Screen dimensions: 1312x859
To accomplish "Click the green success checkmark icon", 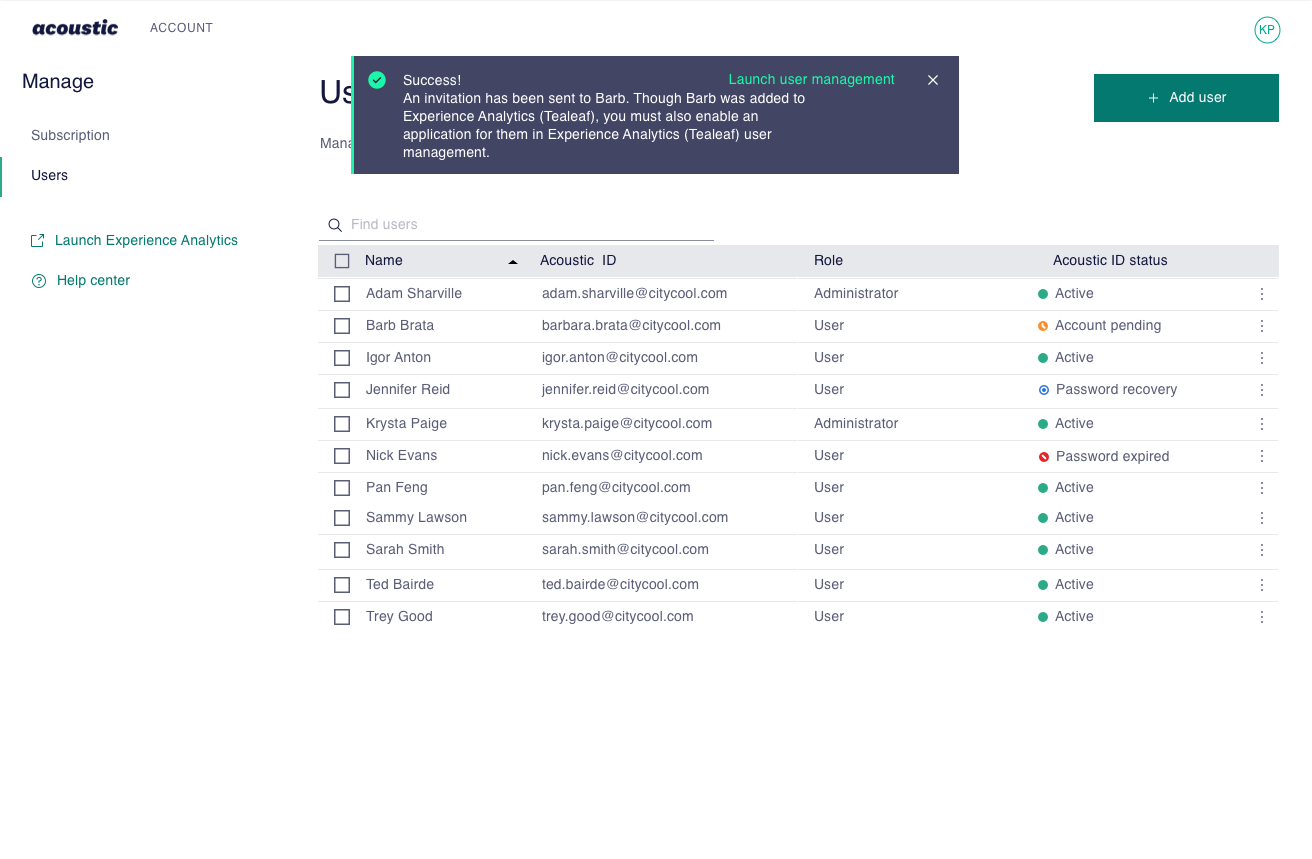I will [377, 80].
